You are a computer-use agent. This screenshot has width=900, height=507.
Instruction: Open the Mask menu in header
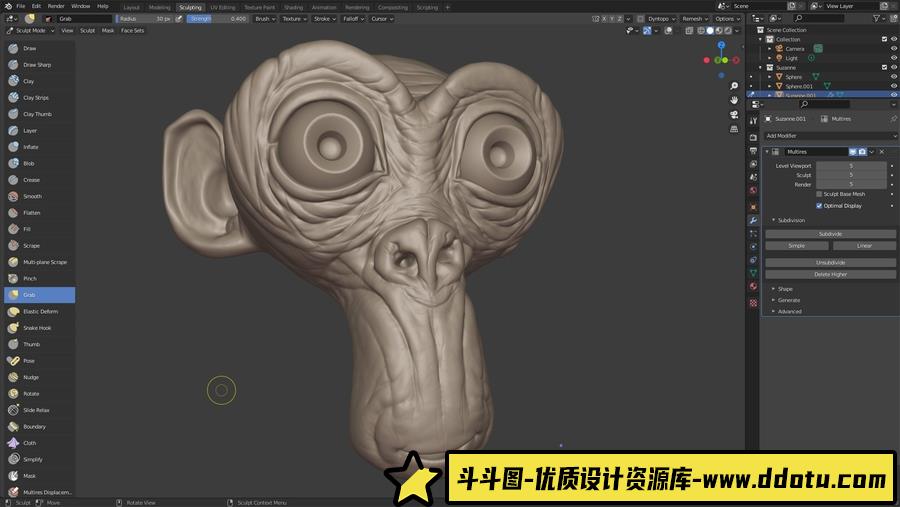[x=108, y=30]
